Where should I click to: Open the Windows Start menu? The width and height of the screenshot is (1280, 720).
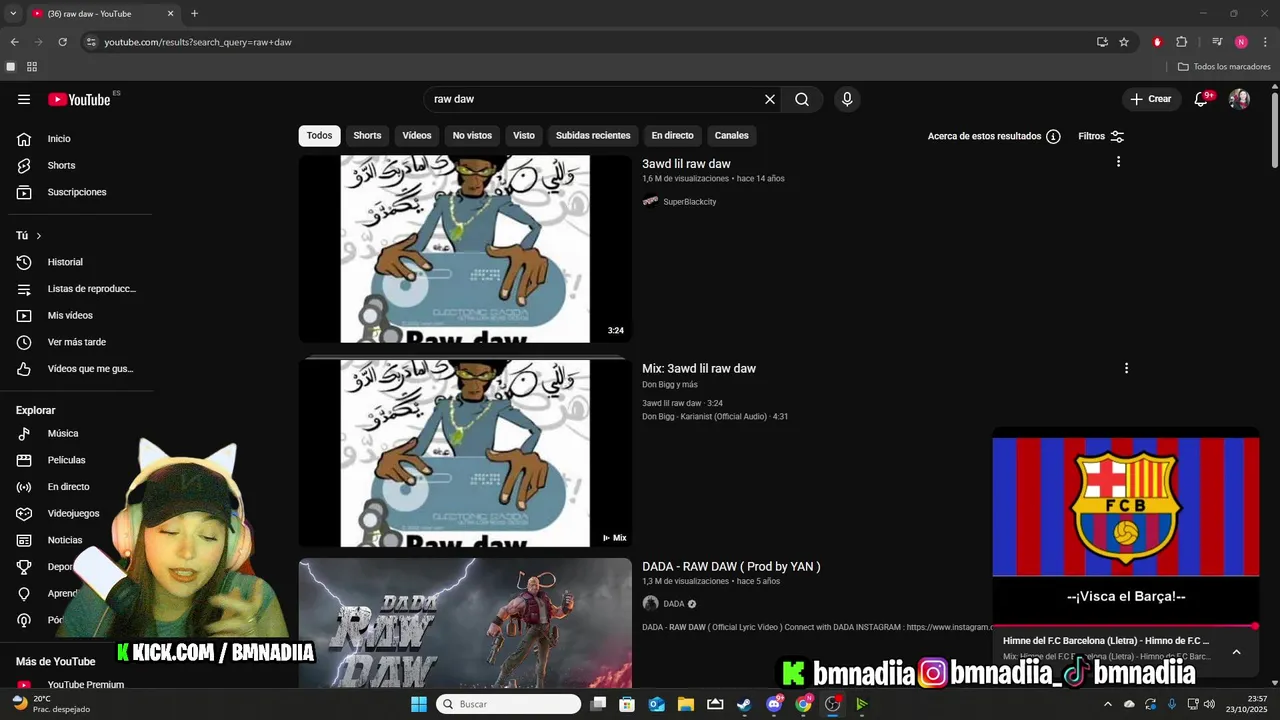click(x=419, y=704)
